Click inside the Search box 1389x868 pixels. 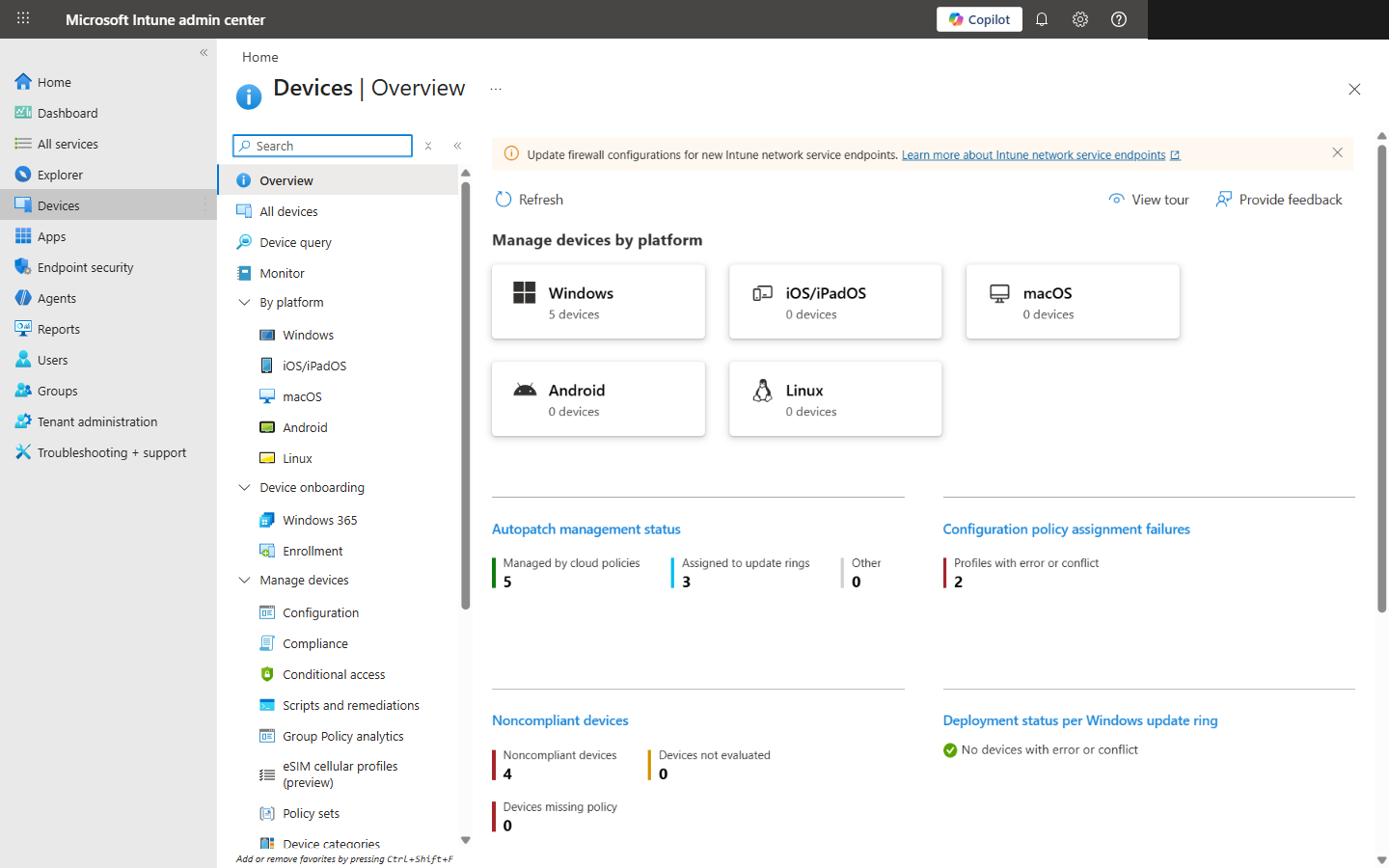(328, 145)
